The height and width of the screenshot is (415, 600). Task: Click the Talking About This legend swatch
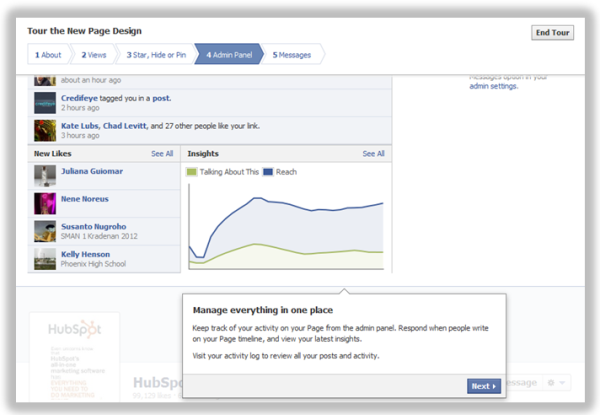(x=193, y=172)
